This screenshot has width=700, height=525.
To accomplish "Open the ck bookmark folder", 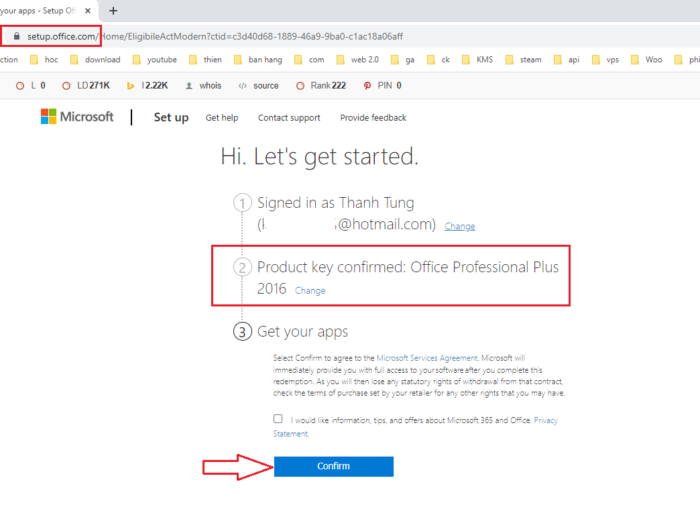I will [x=438, y=60].
